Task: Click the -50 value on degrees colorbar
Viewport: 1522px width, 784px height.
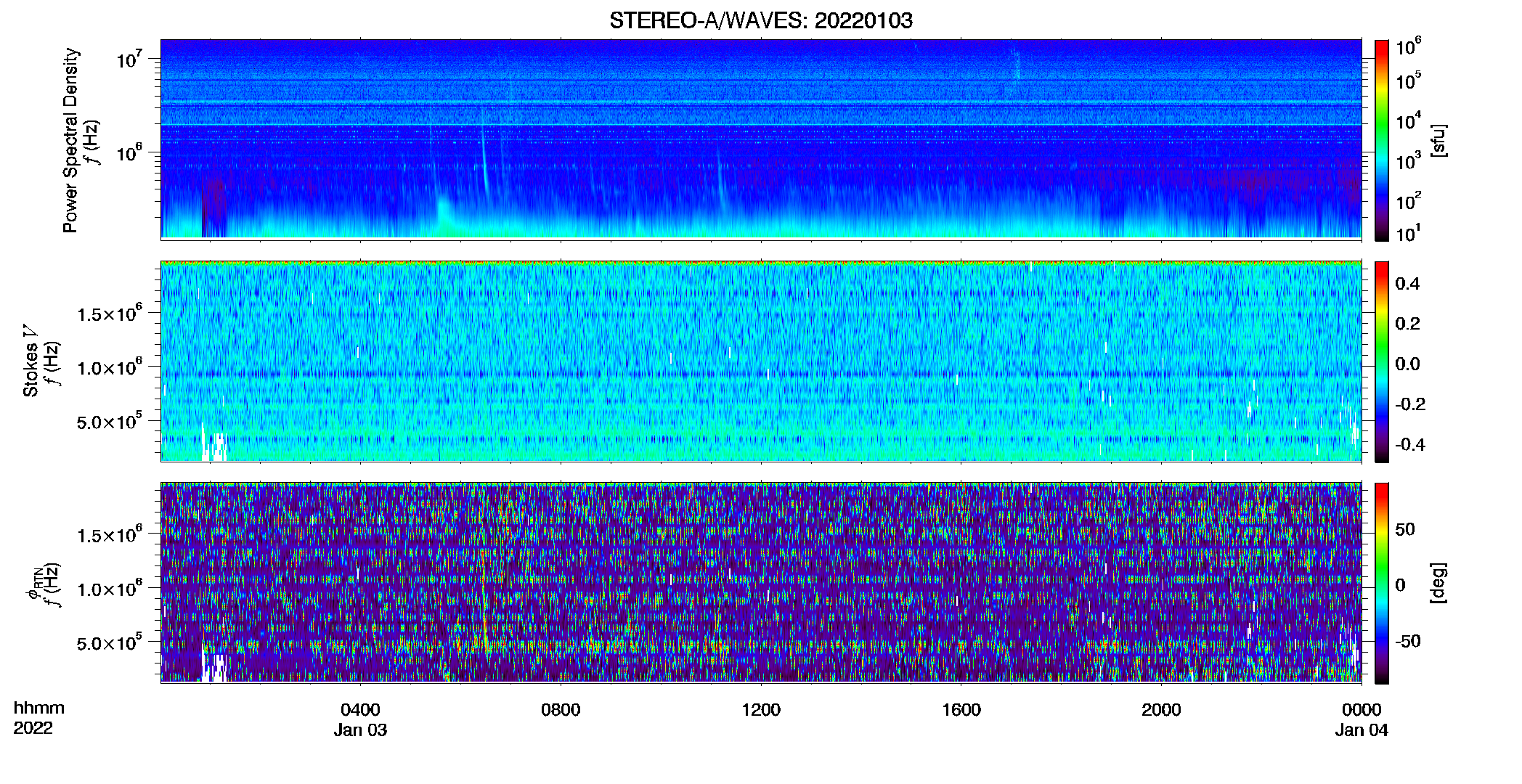Action: click(x=1407, y=641)
